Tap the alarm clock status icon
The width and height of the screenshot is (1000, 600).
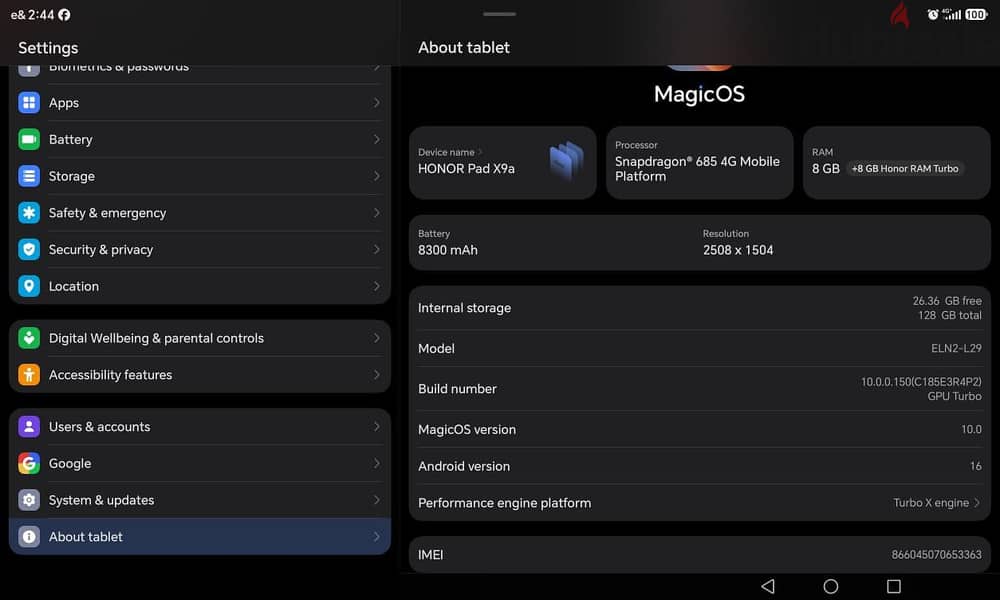[x=932, y=14]
